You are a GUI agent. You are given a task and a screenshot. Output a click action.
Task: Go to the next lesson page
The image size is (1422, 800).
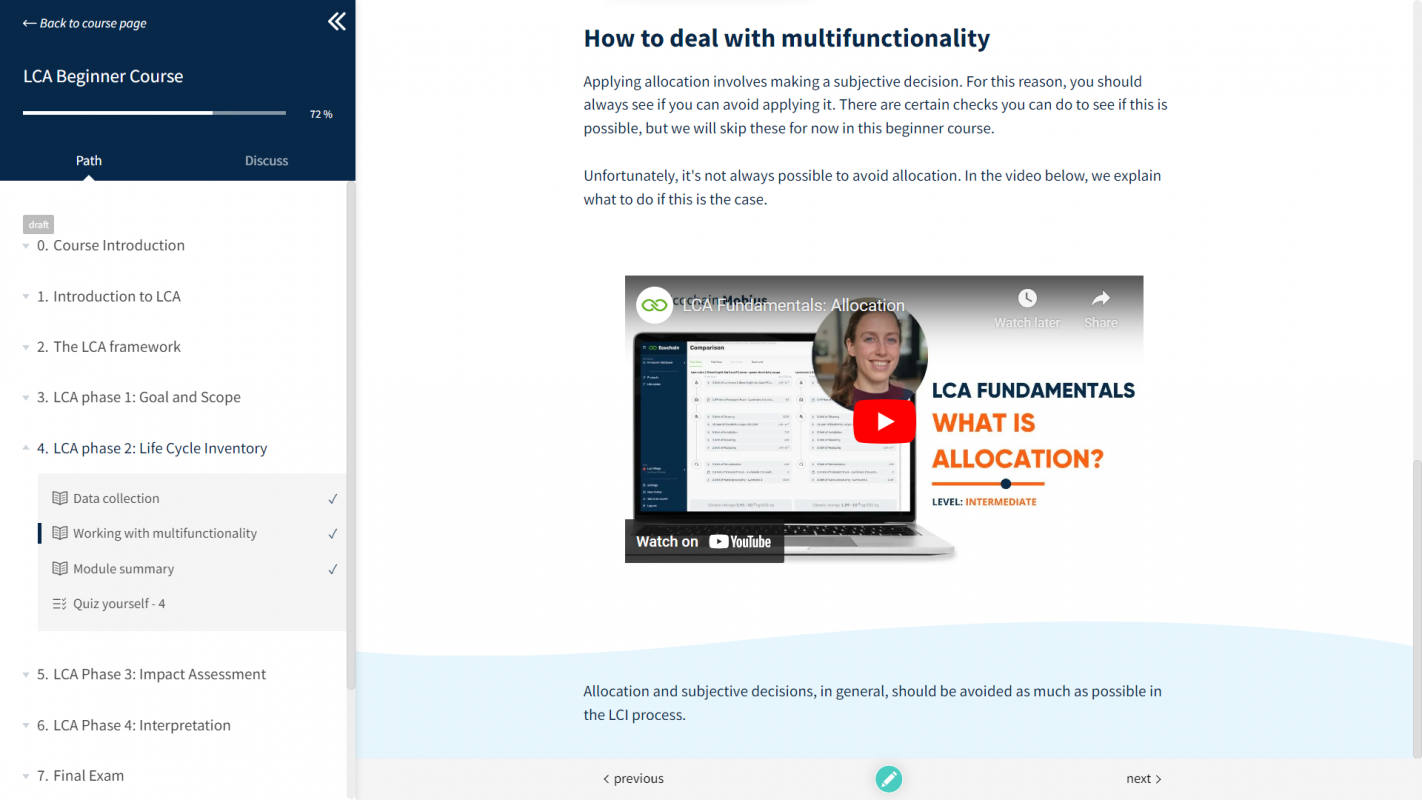[x=1143, y=778]
